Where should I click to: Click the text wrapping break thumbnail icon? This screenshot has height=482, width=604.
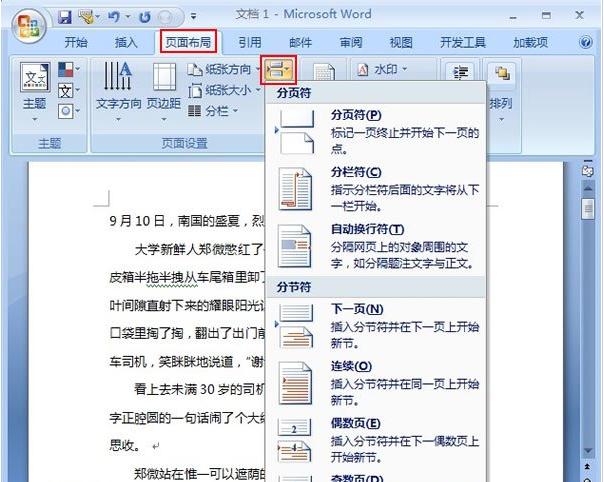(x=295, y=246)
